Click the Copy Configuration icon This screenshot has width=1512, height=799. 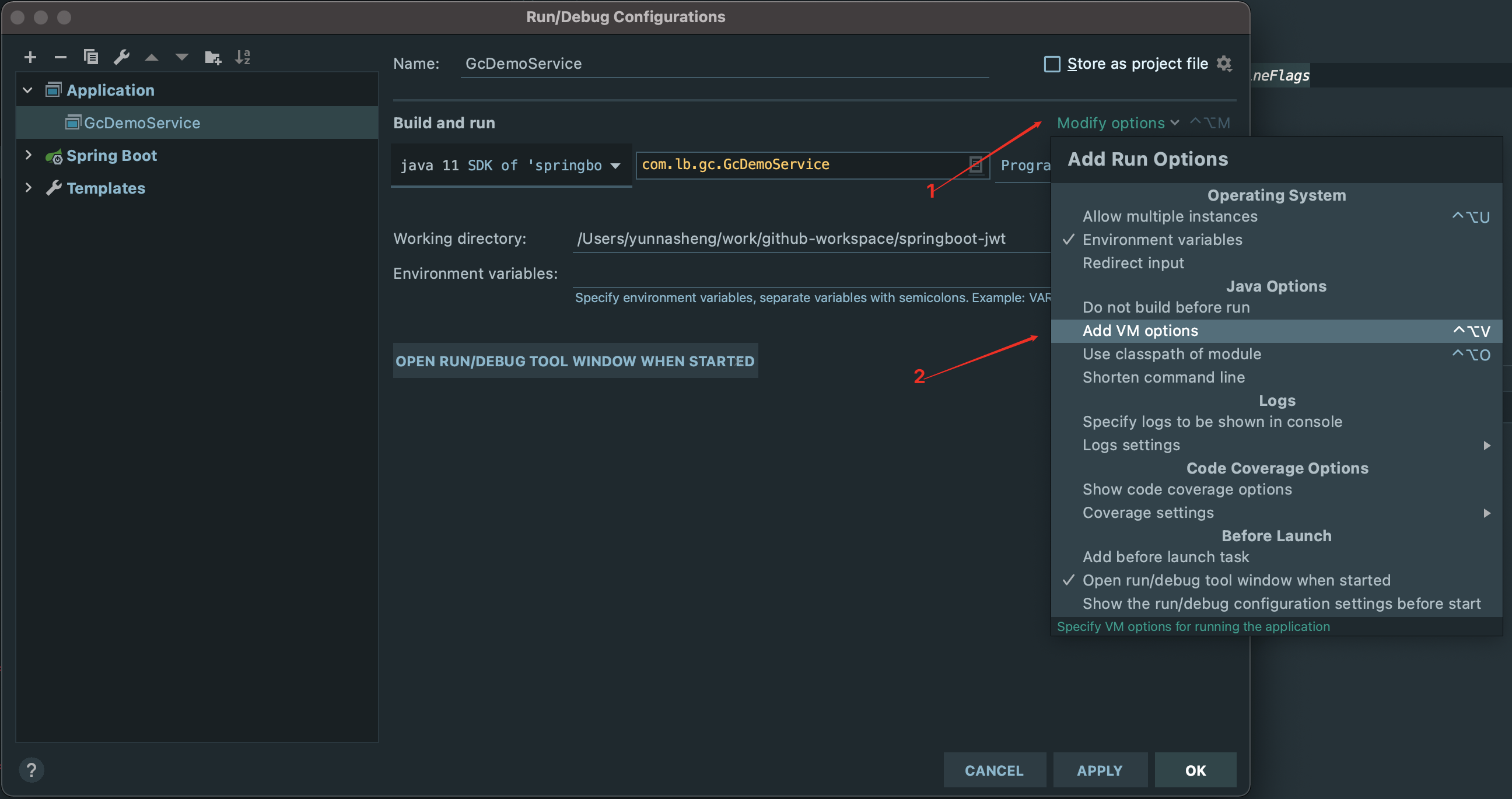pos(91,57)
